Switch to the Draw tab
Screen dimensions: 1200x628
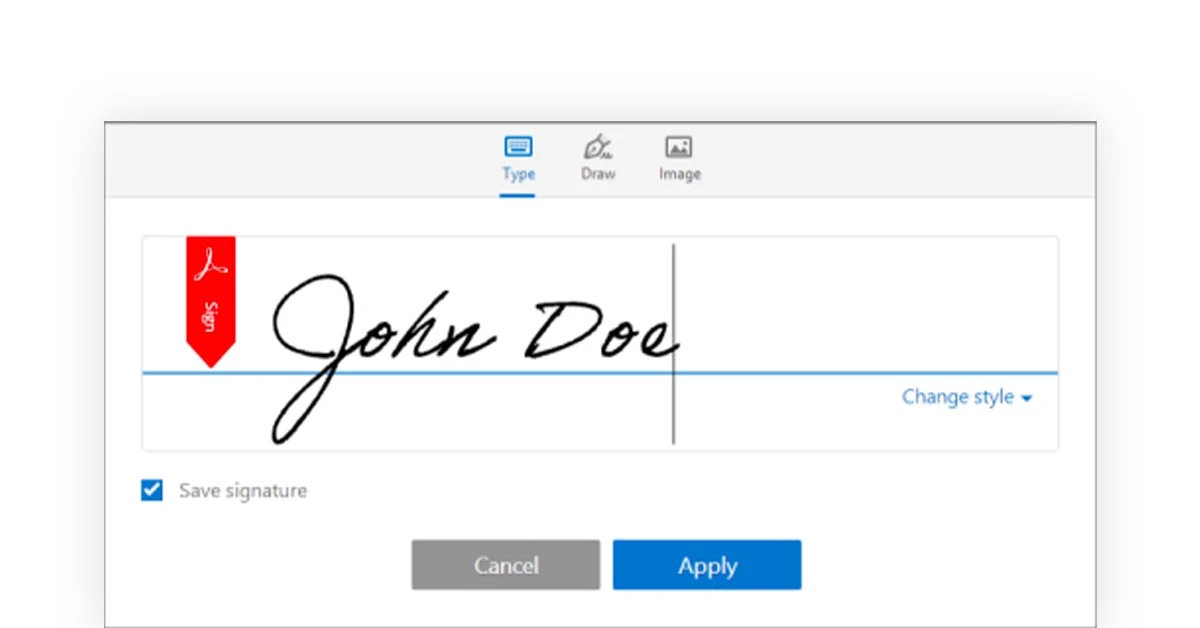(597, 160)
